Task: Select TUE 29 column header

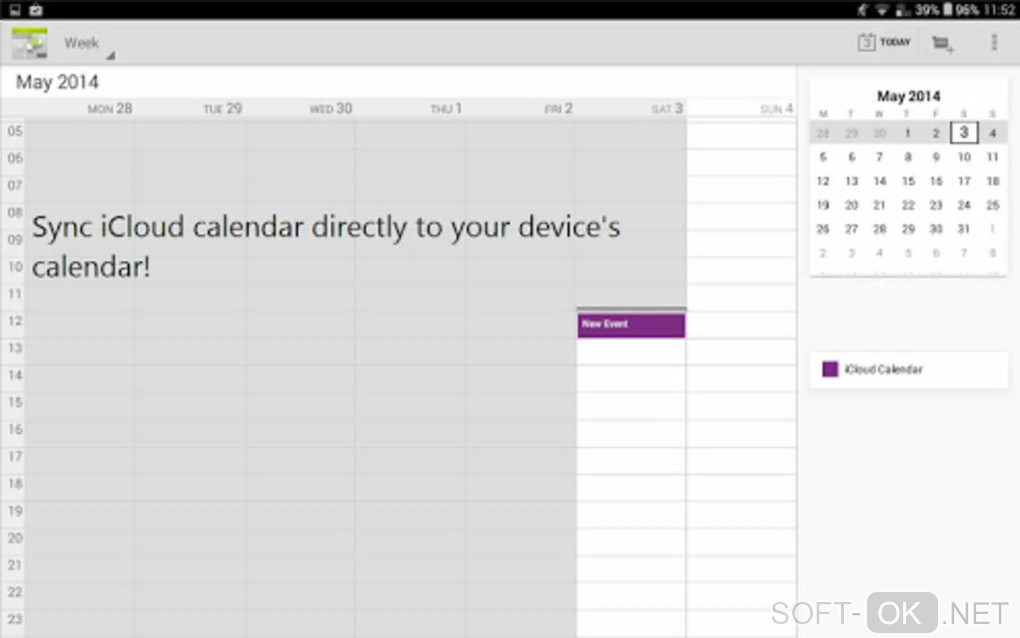Action: point(222,109)
